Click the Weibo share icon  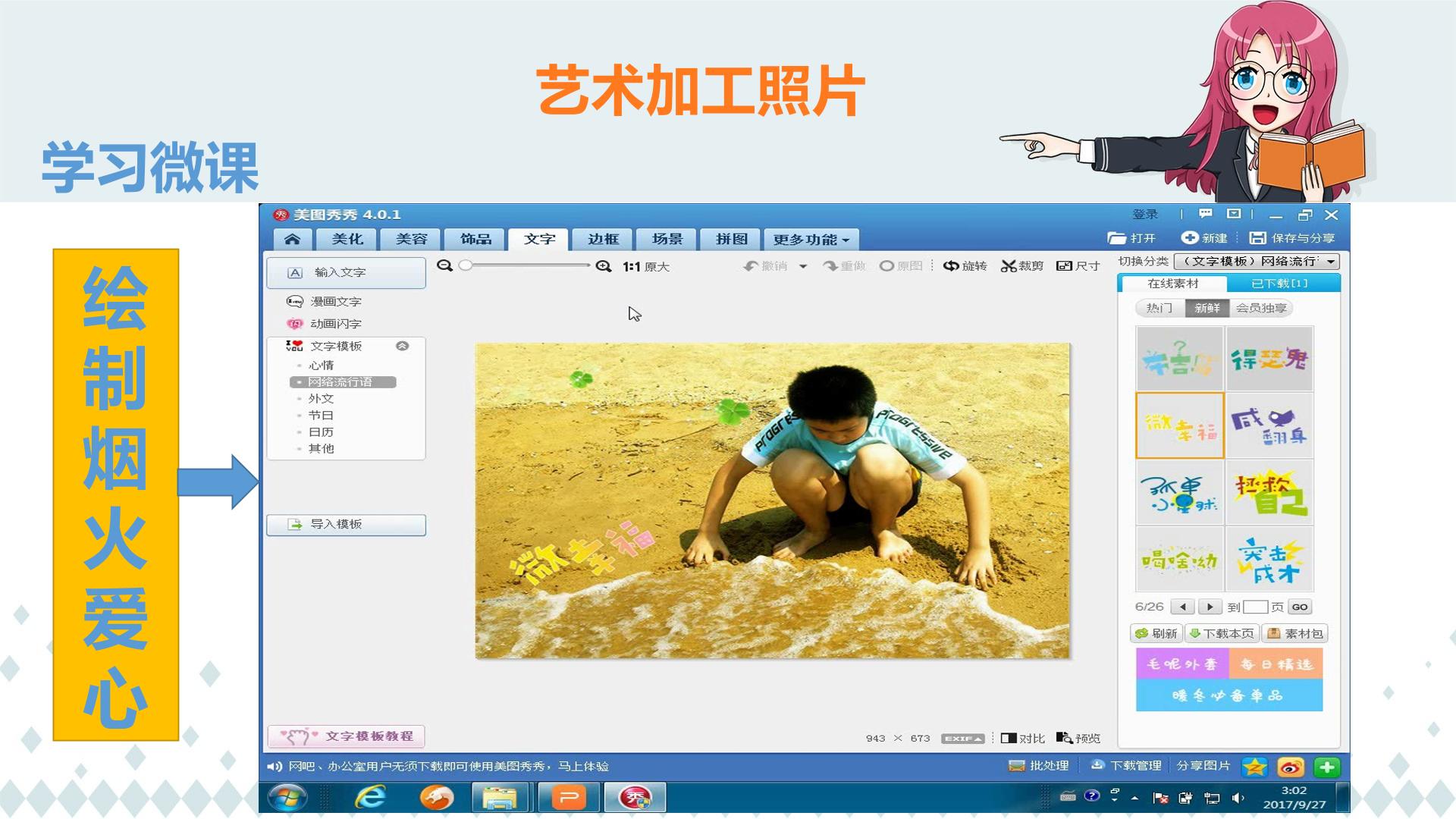click(x=1291, y=767)
